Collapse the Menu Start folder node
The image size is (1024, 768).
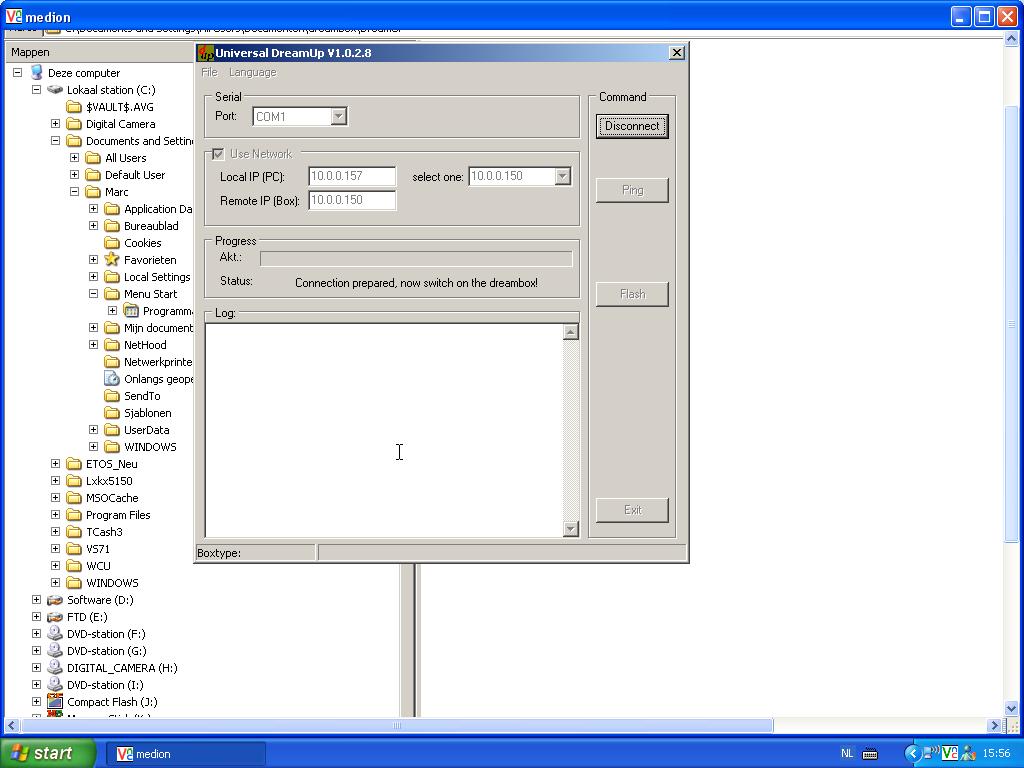93,293
